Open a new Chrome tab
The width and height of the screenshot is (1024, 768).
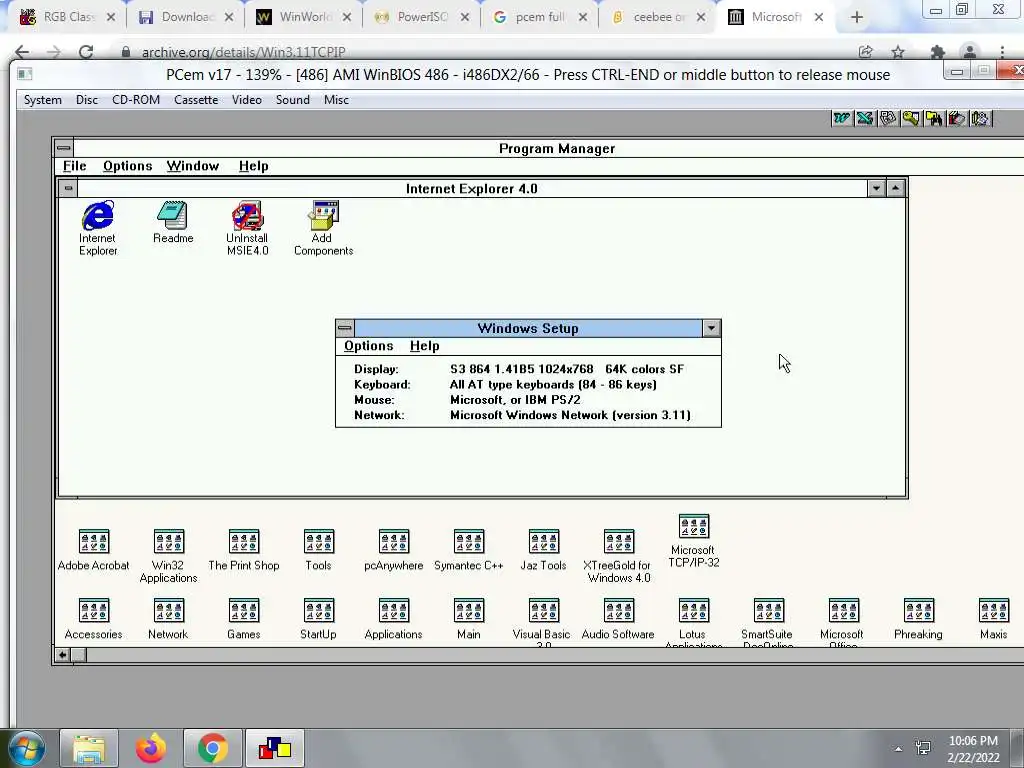[857, 18]
